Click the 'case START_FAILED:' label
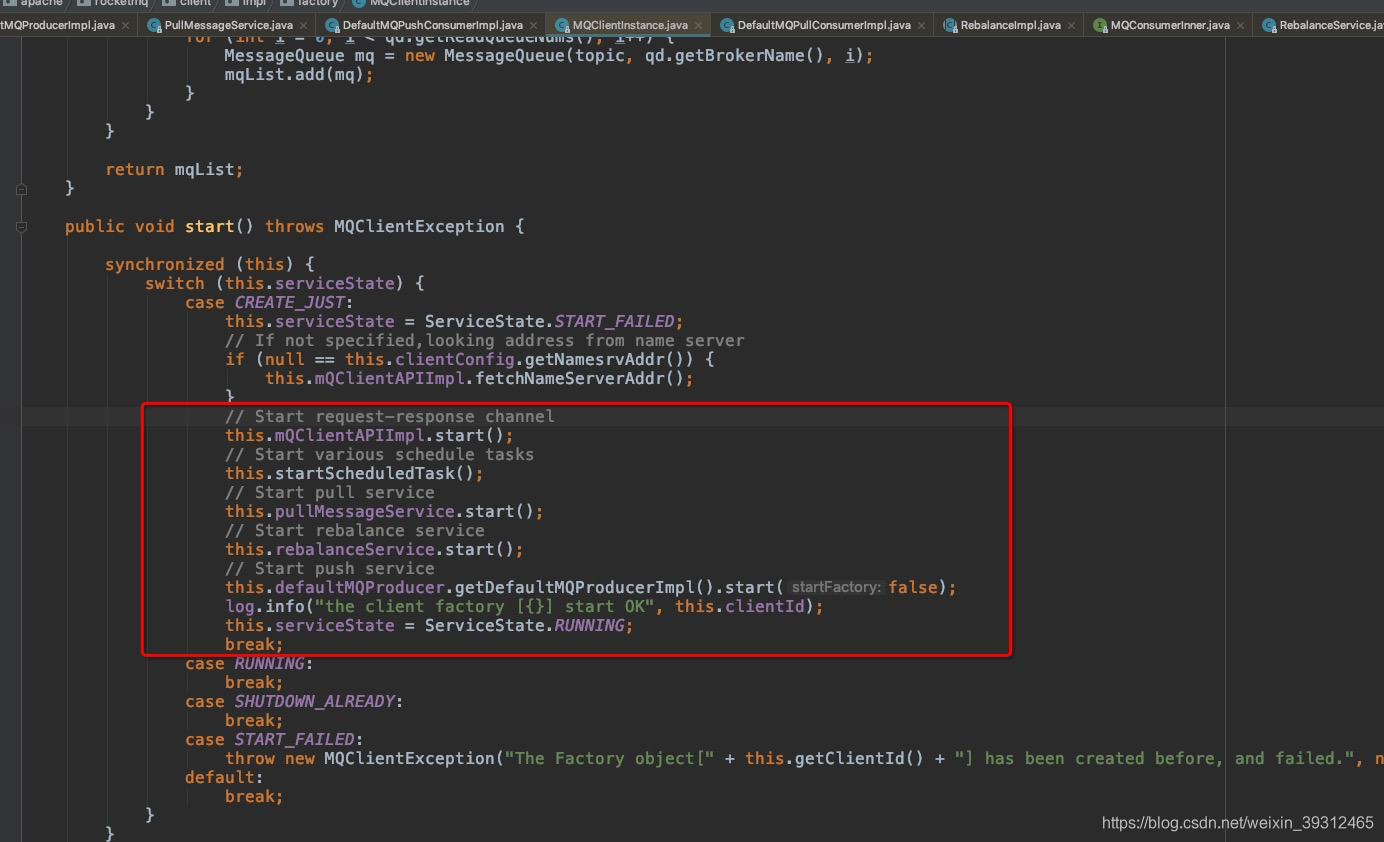Image resolution: width=1384 pixels, height=842 pixels. point(274,740)
